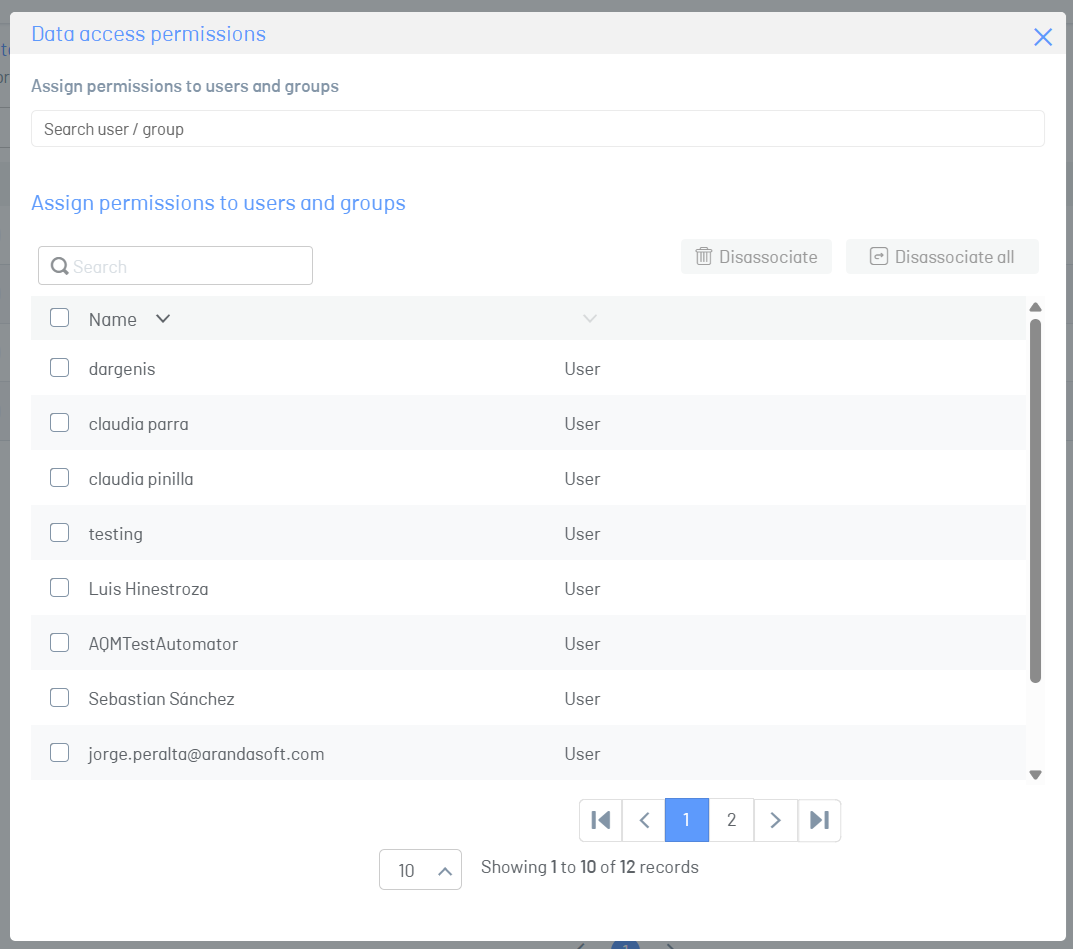Click the magnifier icon in search box

(x=60, y=266)
